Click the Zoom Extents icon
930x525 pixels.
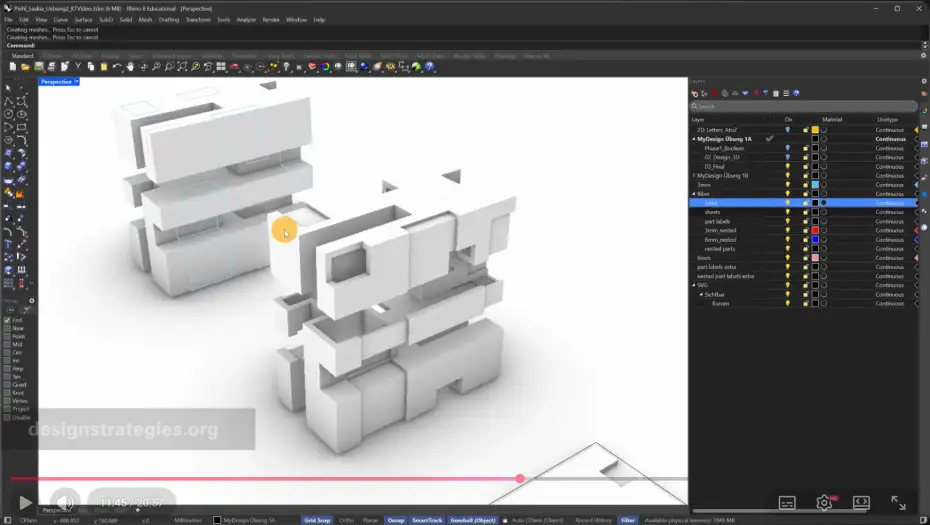tap(182, 67)
